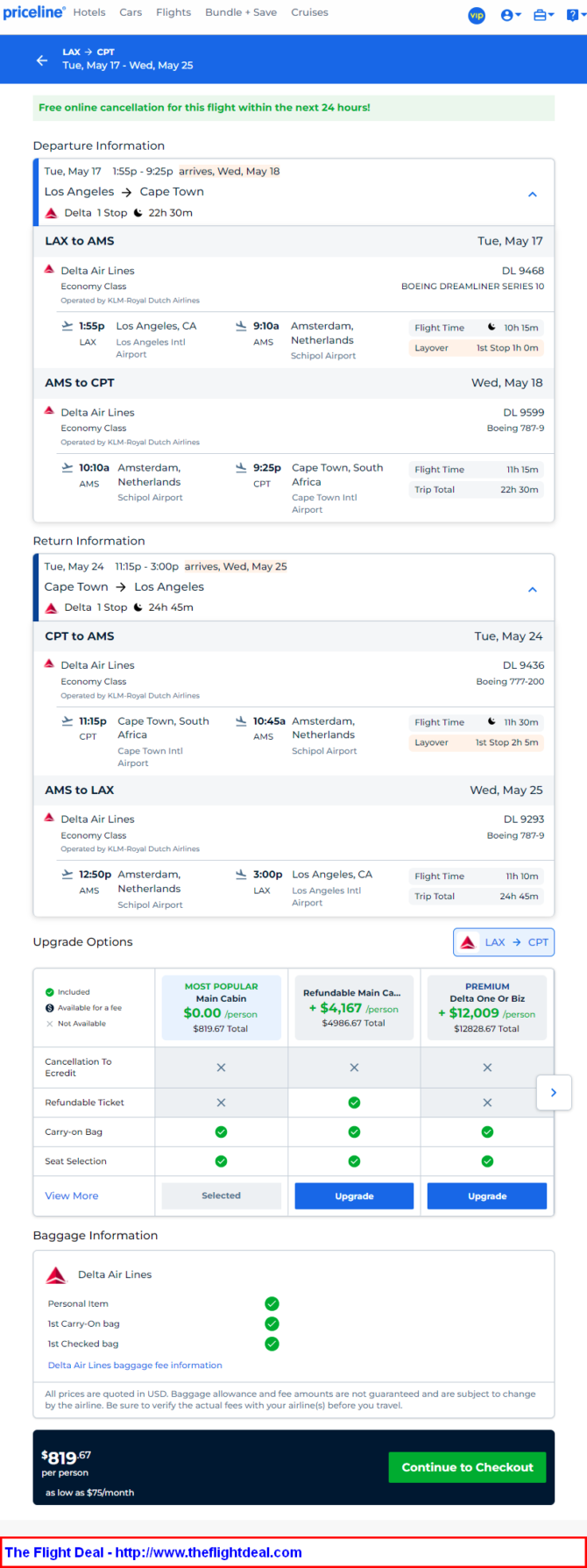587x1568 pixels.
Task: Collapse the departure flight details chevron
Action: [x=532, y=194]
